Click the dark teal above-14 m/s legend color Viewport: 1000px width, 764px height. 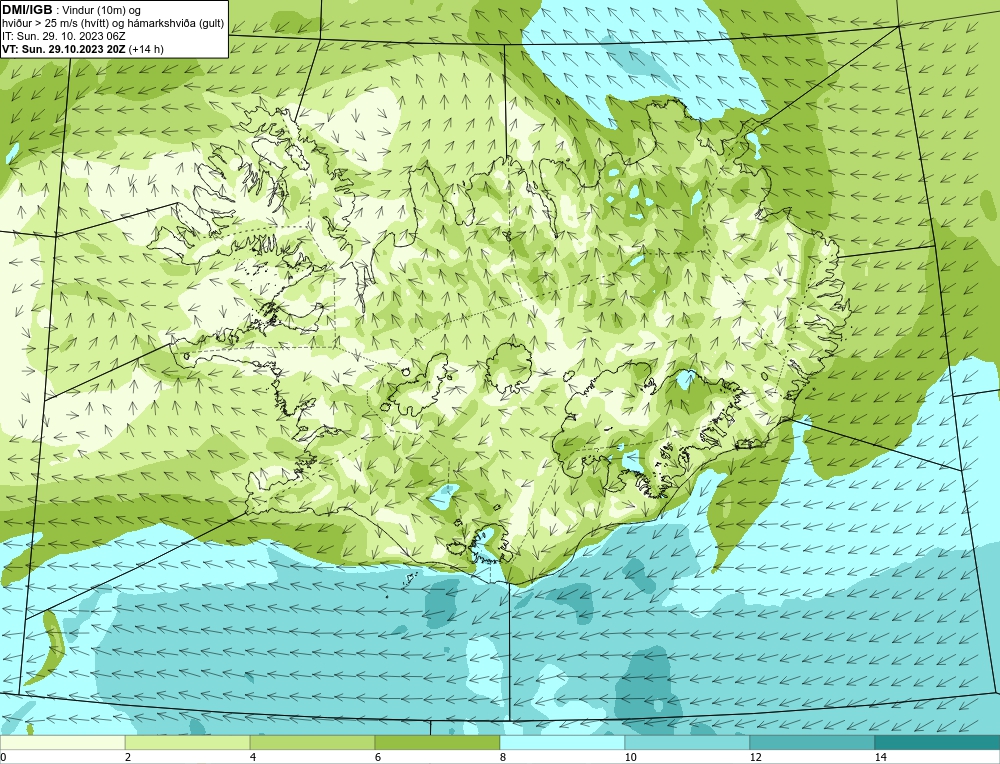pos(938,742)
